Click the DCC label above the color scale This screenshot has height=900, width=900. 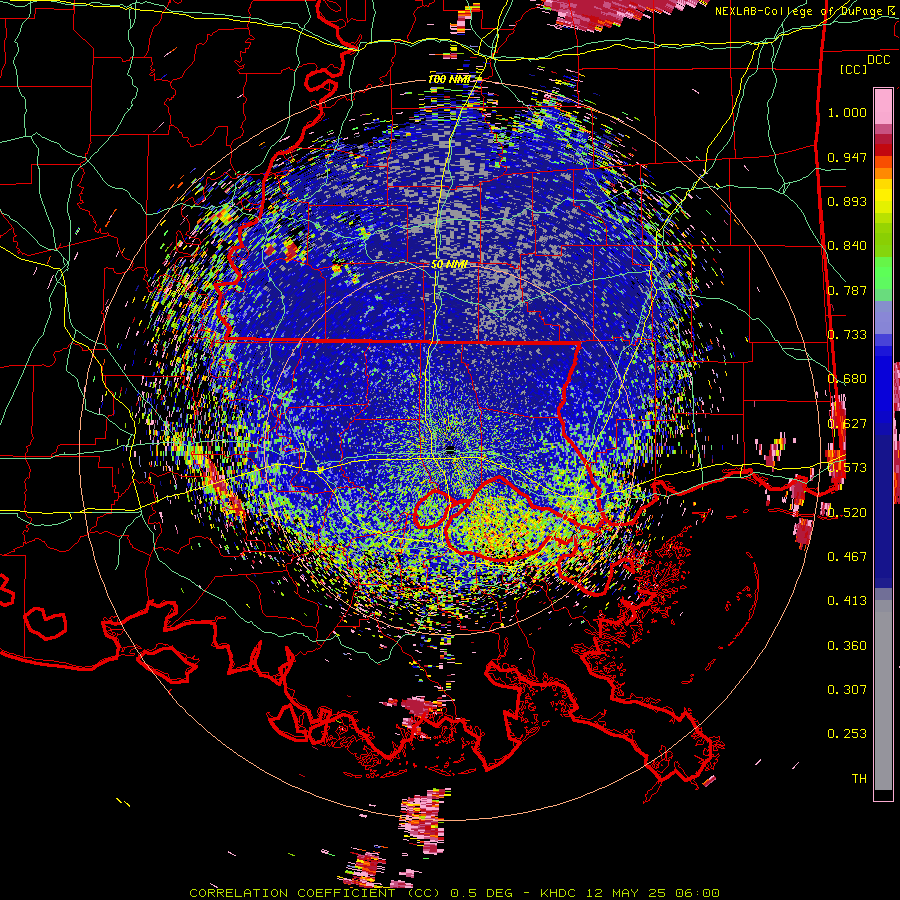pos(878,60)
